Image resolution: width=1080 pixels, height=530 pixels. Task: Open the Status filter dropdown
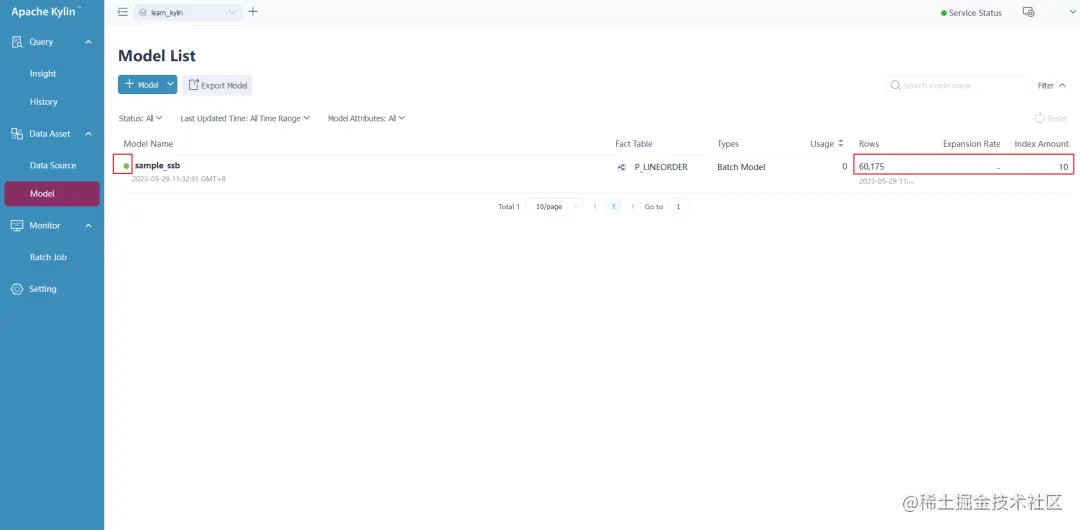click(141, 119)
